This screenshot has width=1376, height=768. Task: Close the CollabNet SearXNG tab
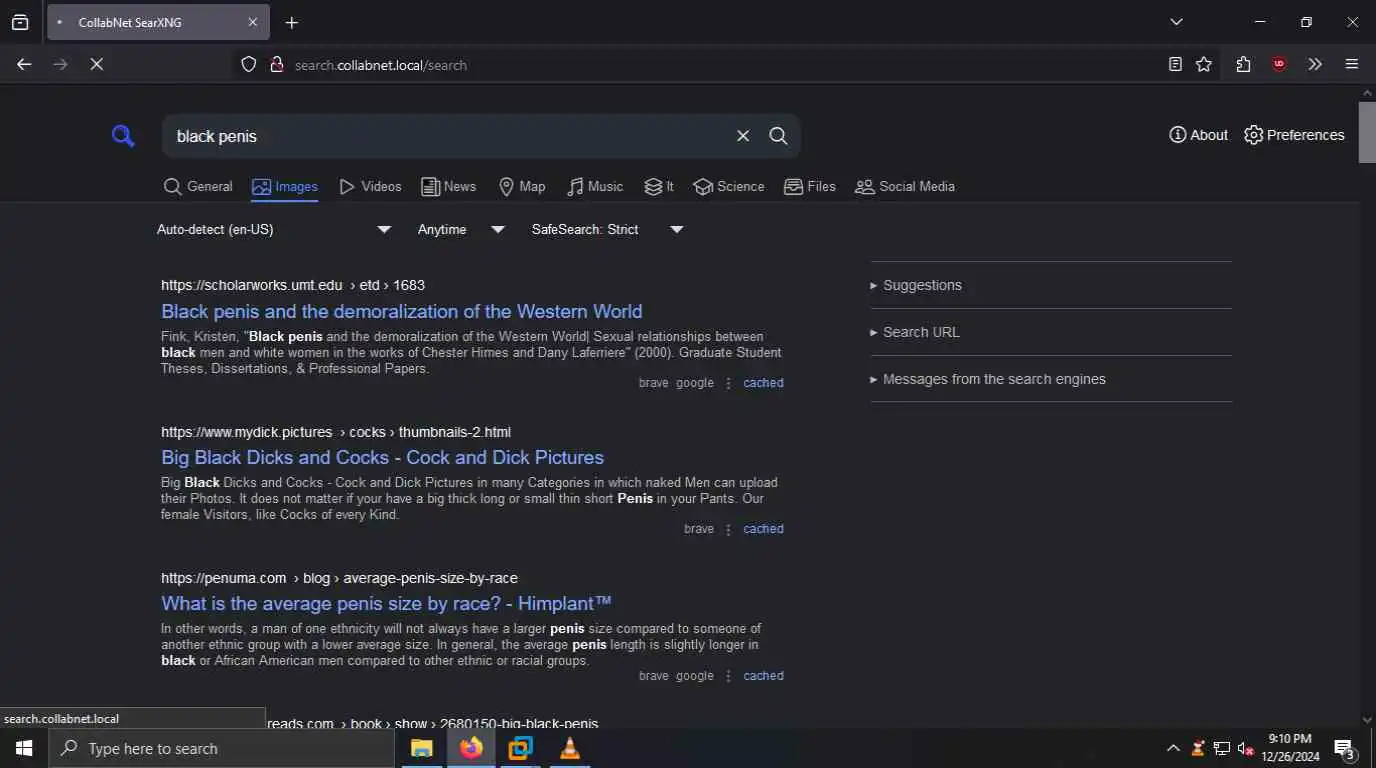click(253, 22)
